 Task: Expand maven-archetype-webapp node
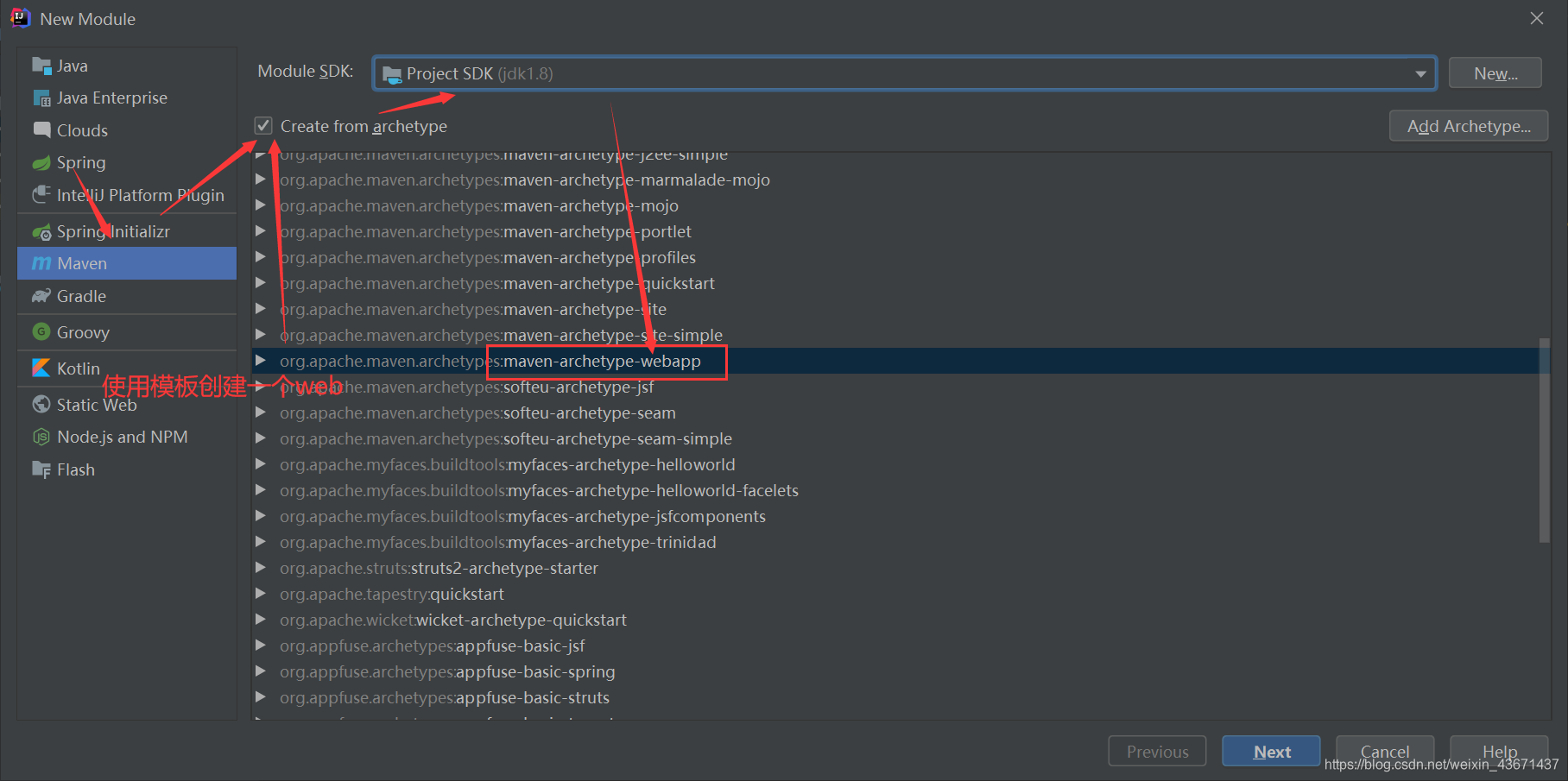261,361
